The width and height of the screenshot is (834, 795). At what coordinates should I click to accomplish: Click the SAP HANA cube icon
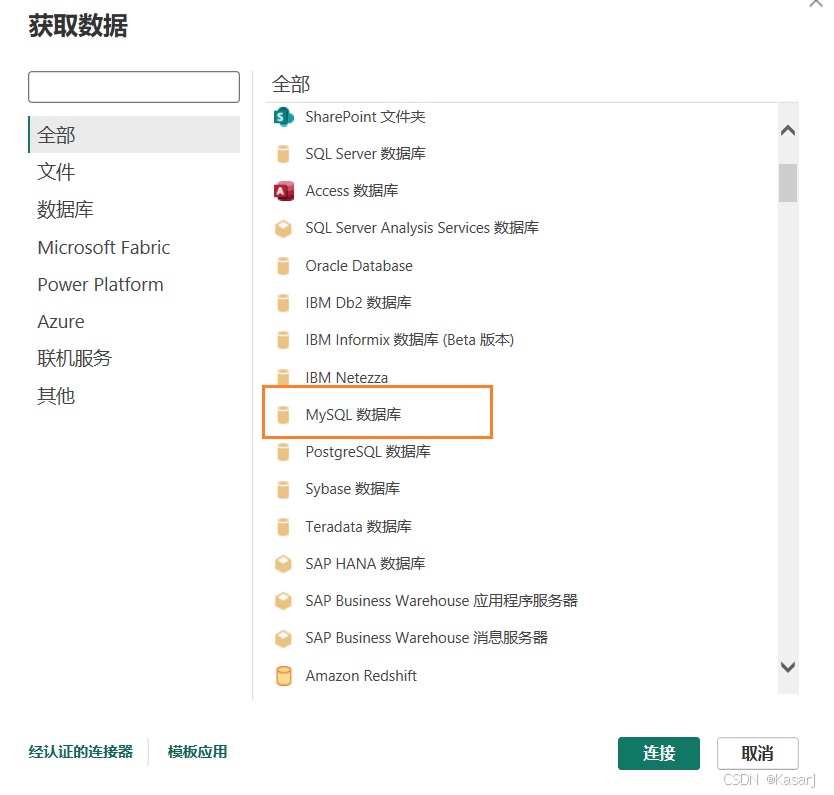[x=283, y=564]
